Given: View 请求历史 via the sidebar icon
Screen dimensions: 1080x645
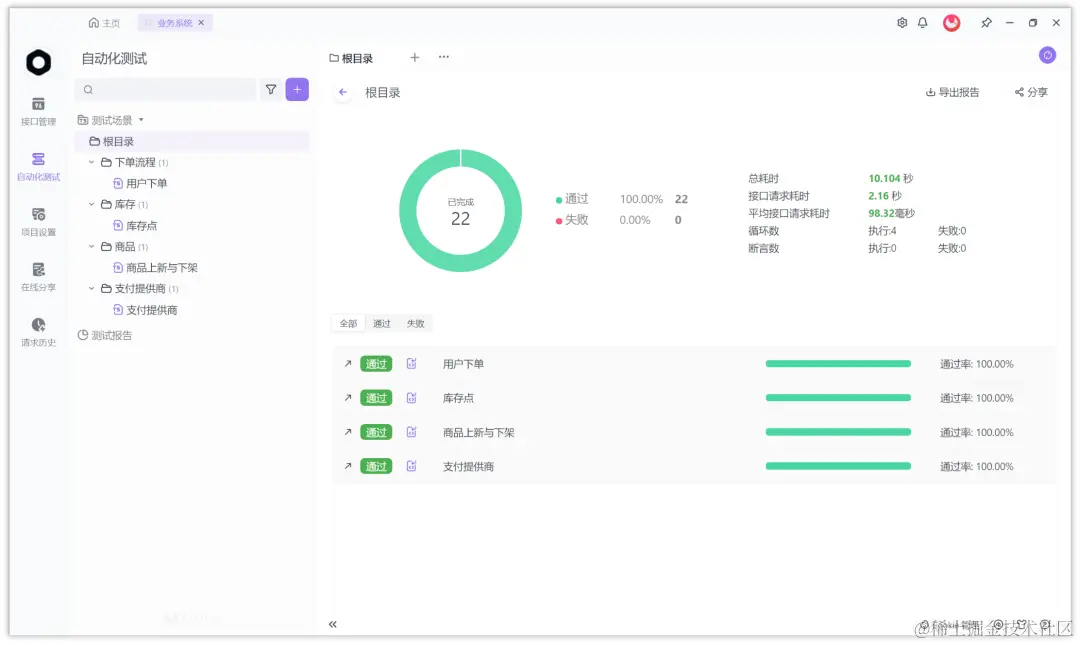Looking at the screenshot, I should pyautogui.click(x=37, y=330).
